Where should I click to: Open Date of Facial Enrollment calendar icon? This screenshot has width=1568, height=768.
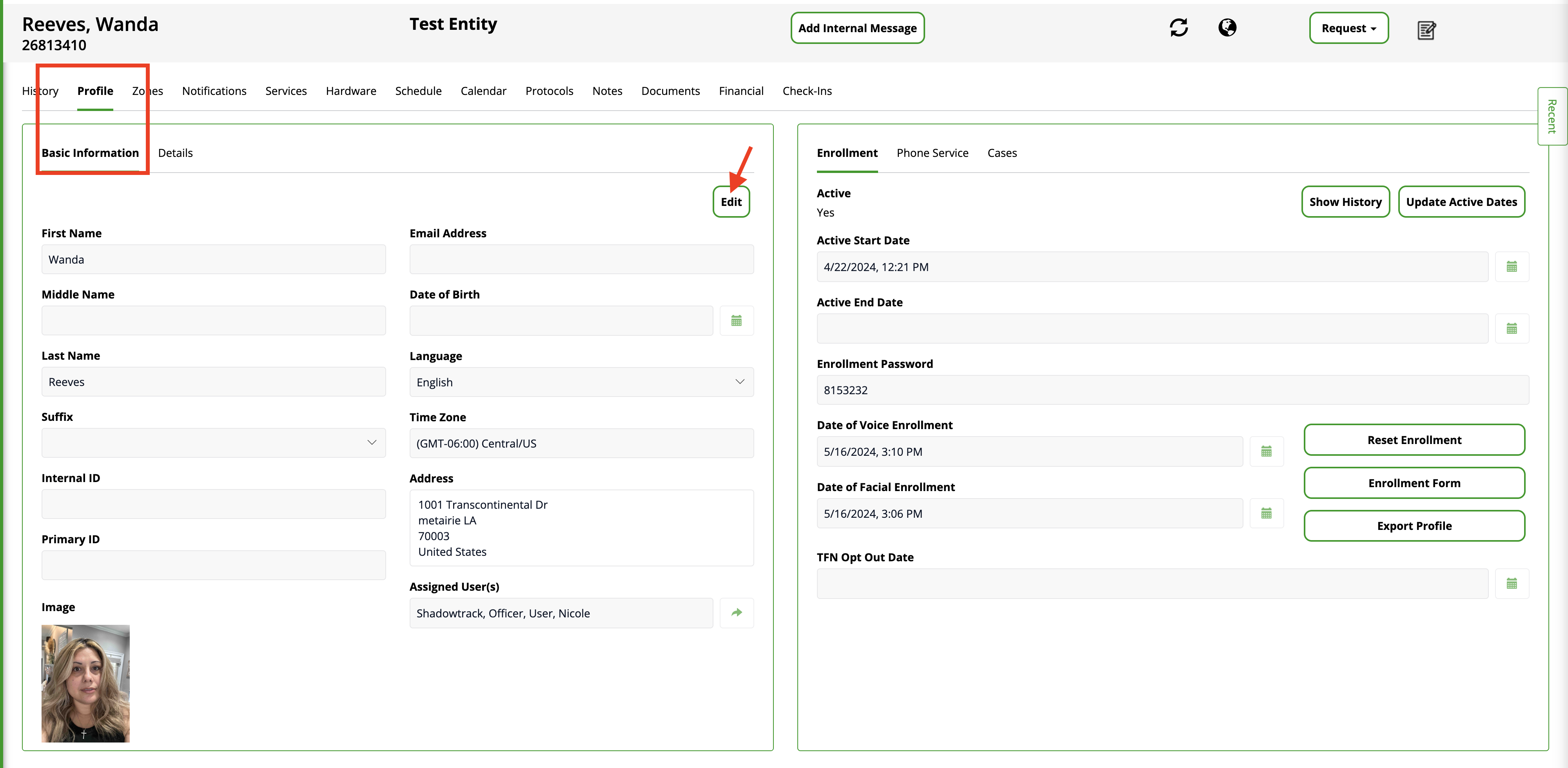point(1266,513)
